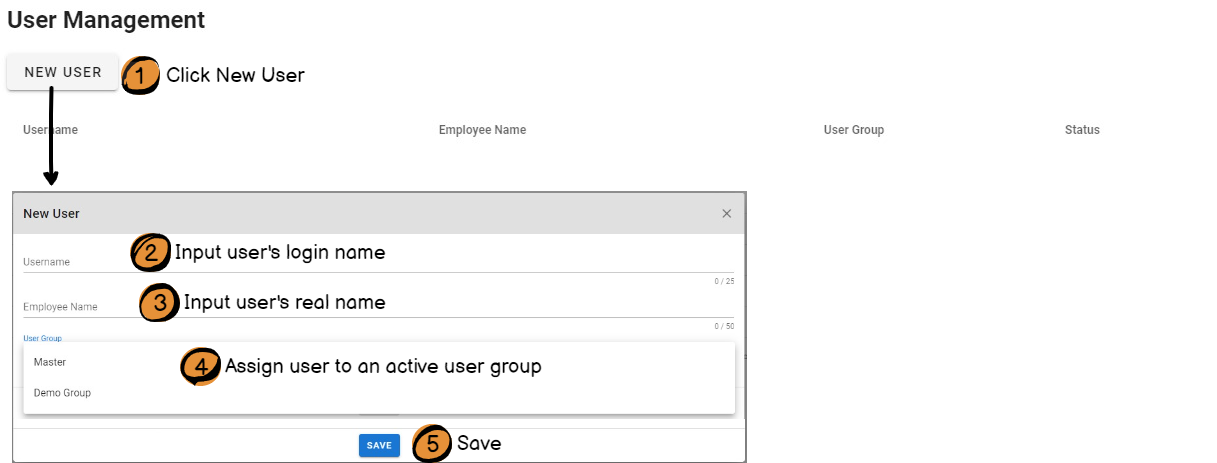Viewport: 1217px width, 463px height.
Task: Sort by User Group column header
Action: [853, 130]
